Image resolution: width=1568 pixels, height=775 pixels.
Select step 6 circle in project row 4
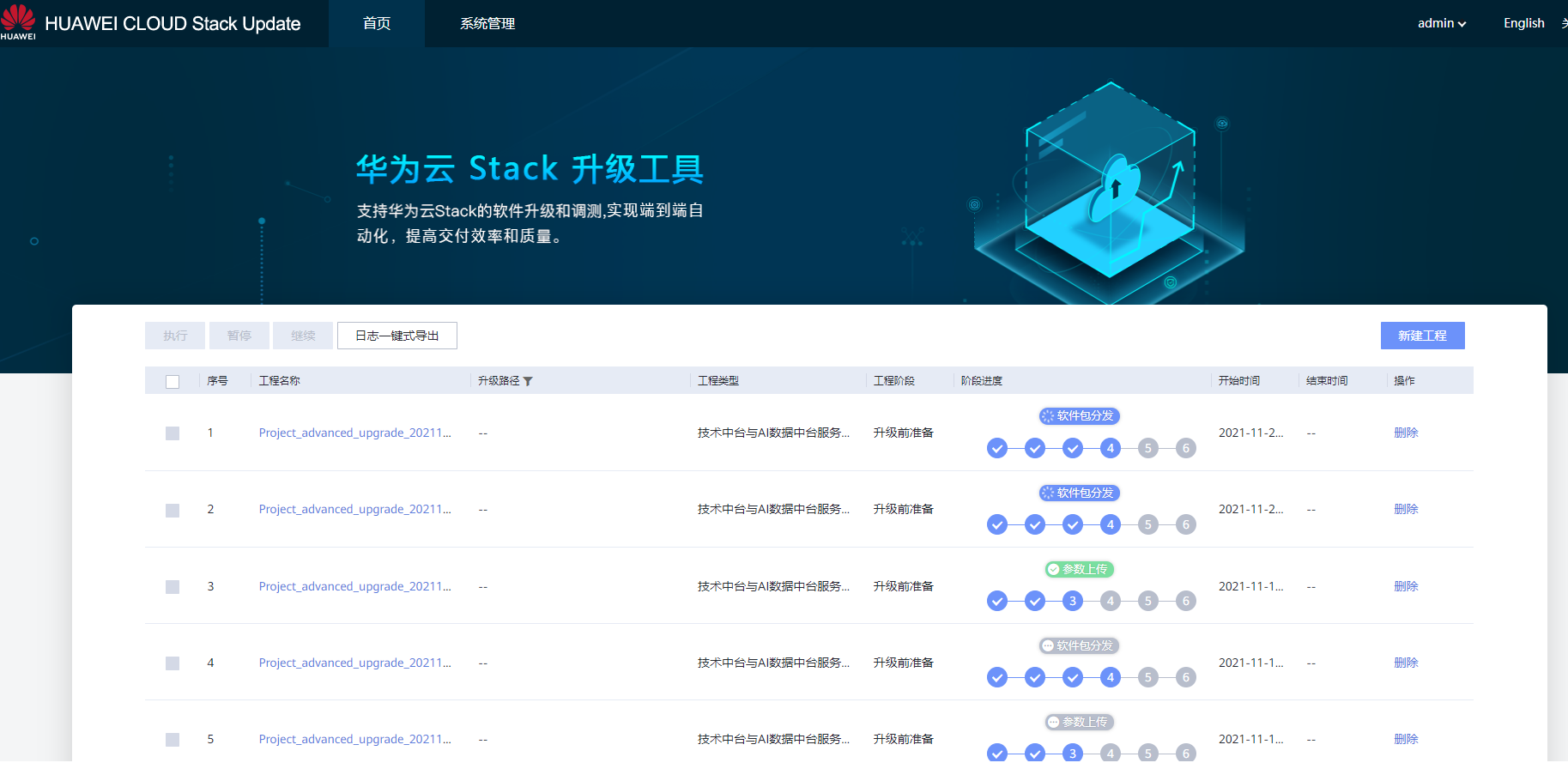click(x=1186, y=677)
